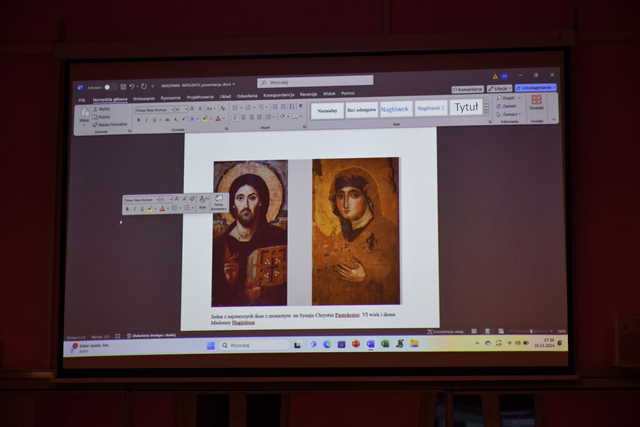The width and height of the screenshot is (640, 427).
Task: Click the taskbar search box
Action: pos(253,346)
